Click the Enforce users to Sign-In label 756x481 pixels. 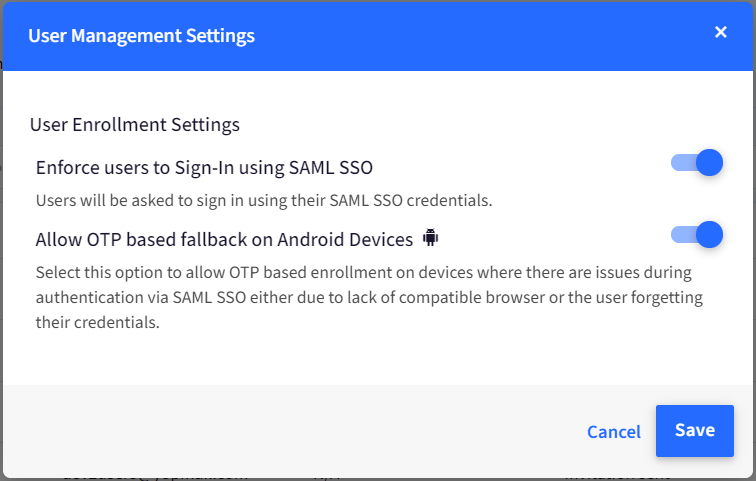204,167
